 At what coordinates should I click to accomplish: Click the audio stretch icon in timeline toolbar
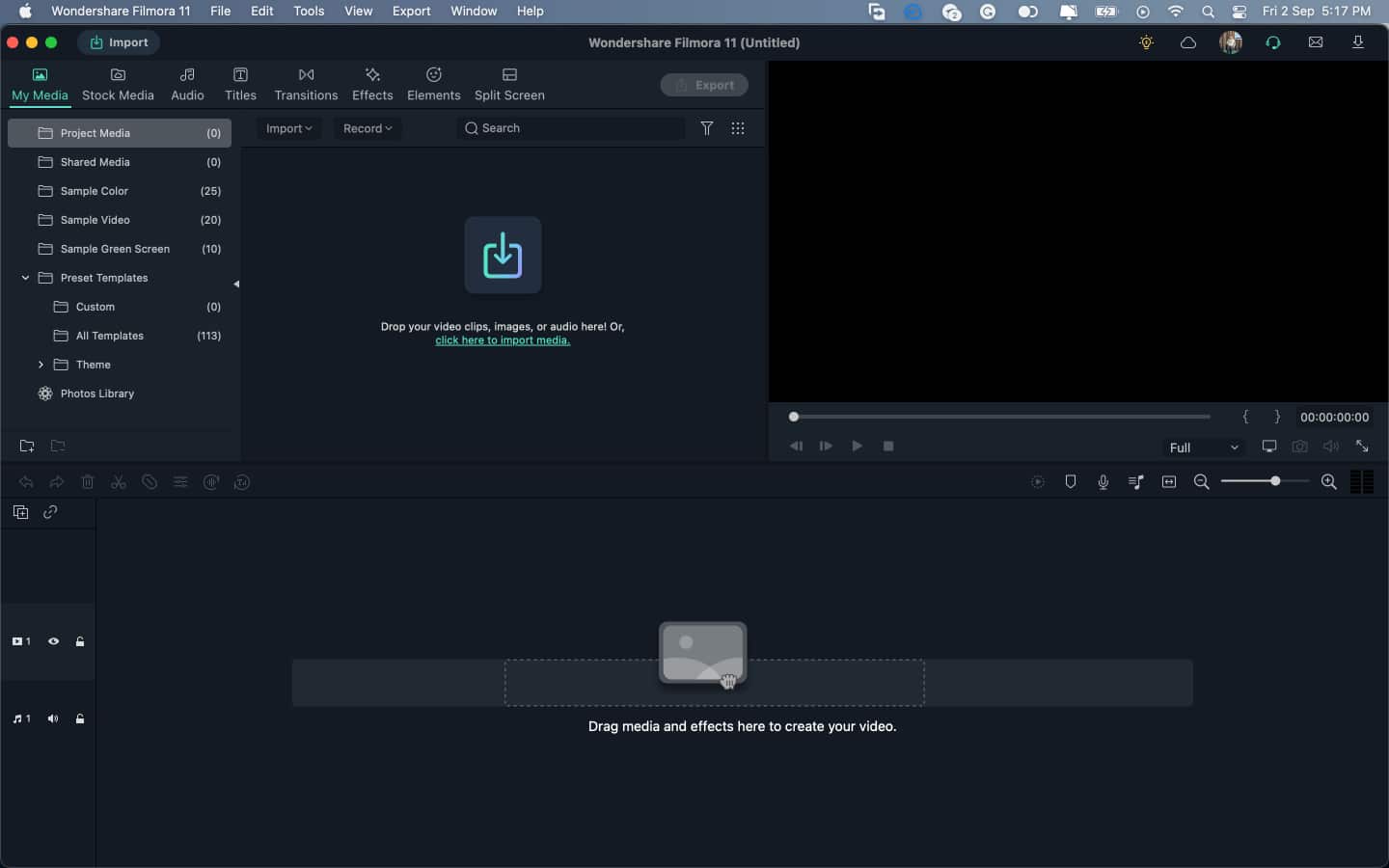[211, 482]
